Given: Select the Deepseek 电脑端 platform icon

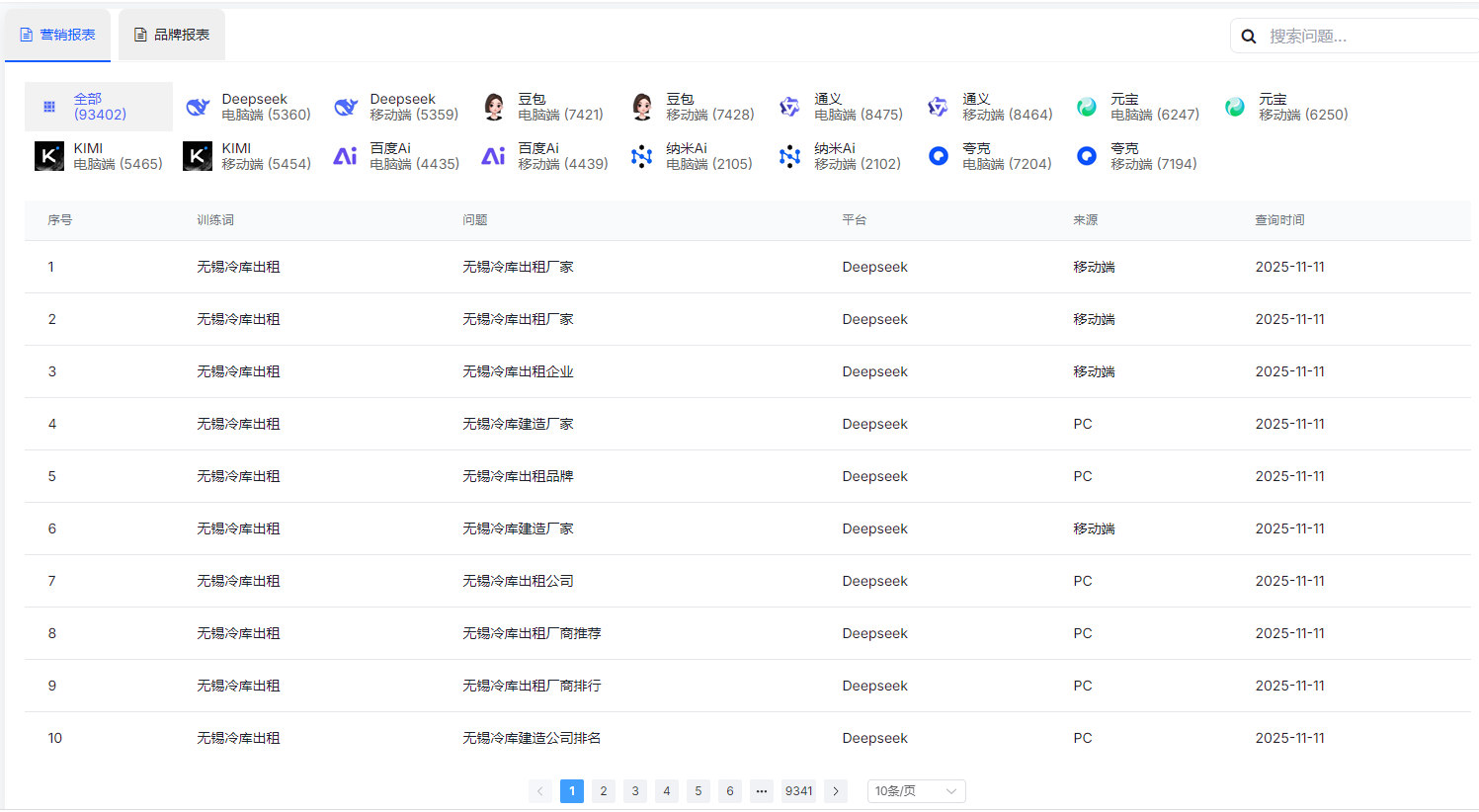Looking at the screenshot, I should point(197,106).
